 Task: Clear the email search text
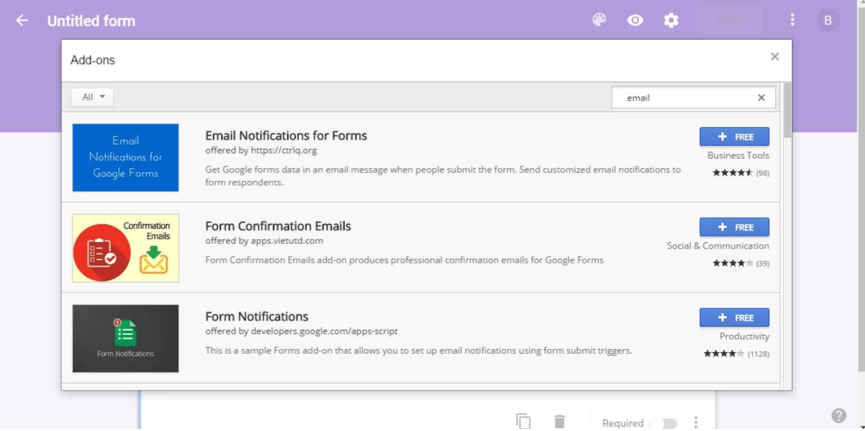coord(761,98)
